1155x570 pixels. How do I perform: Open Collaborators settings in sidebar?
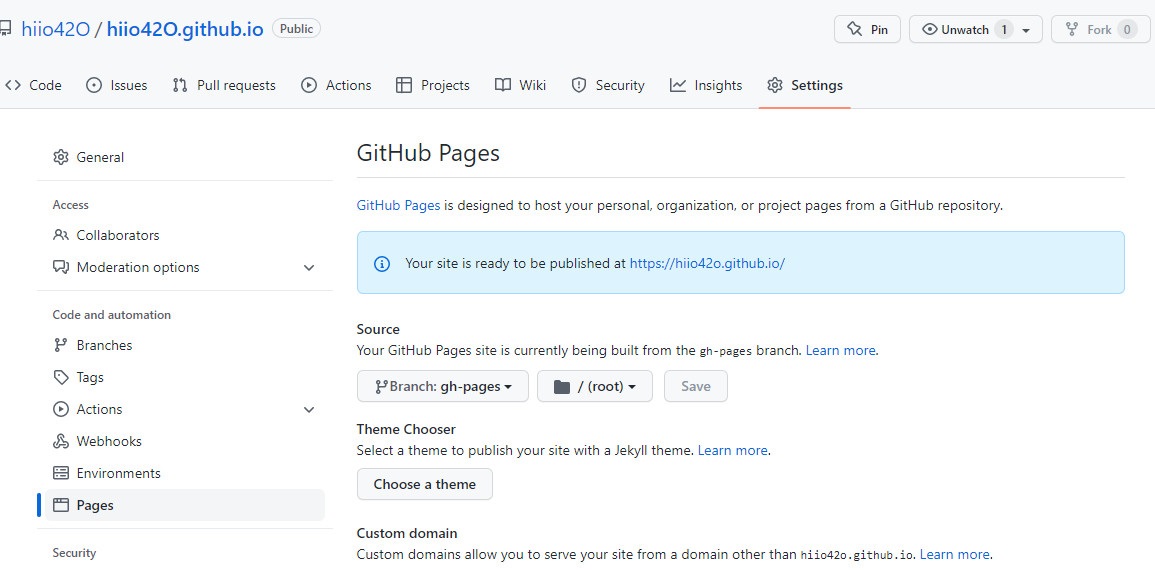[x=184, y=235]
